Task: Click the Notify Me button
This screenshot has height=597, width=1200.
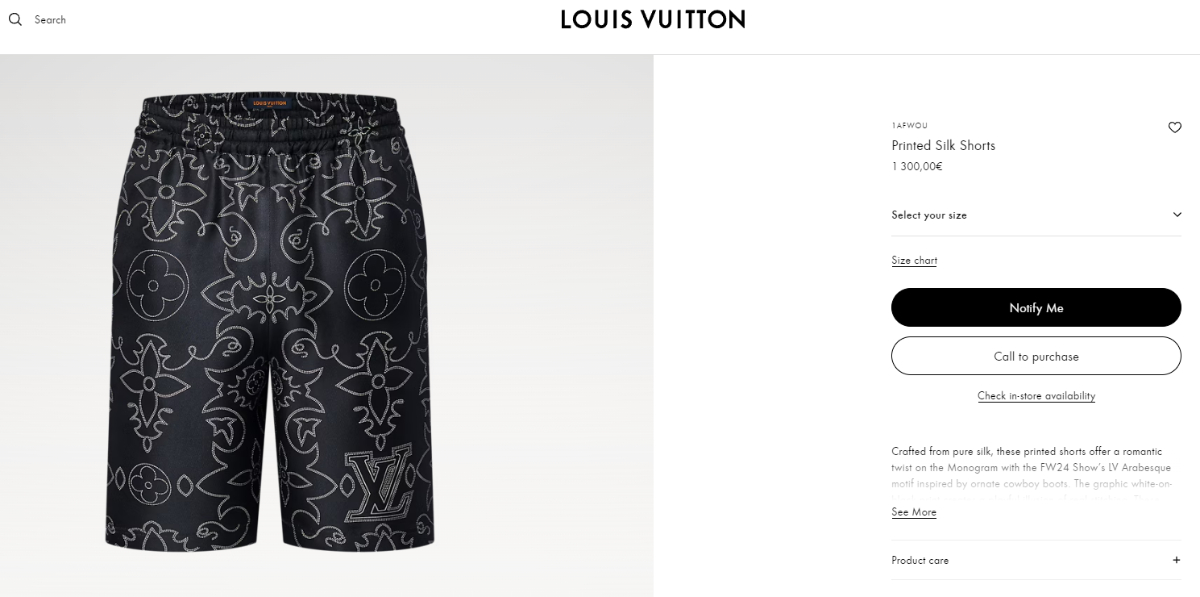Action: (1036, 307)
